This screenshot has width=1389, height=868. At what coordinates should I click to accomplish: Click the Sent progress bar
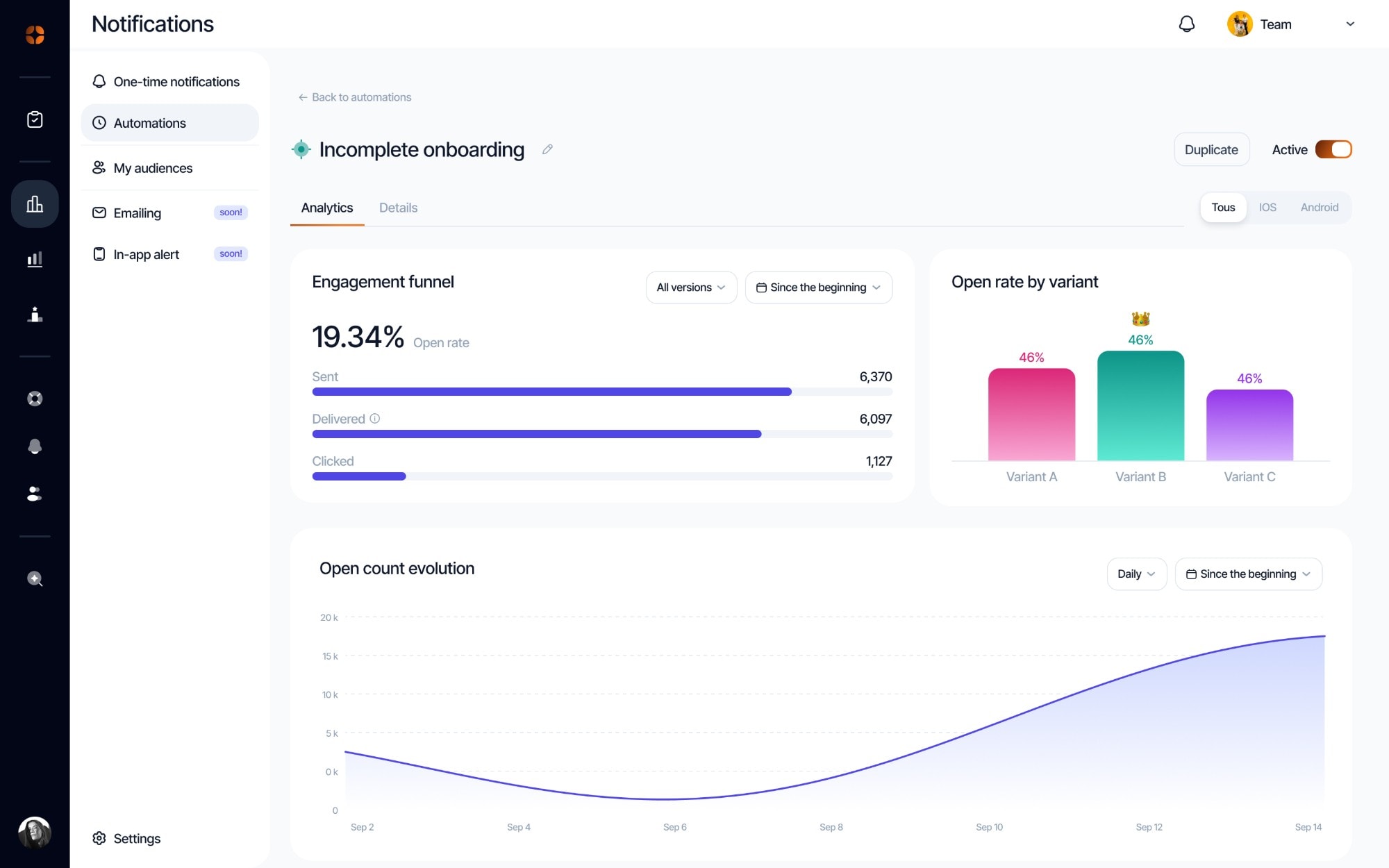point(602,392)
